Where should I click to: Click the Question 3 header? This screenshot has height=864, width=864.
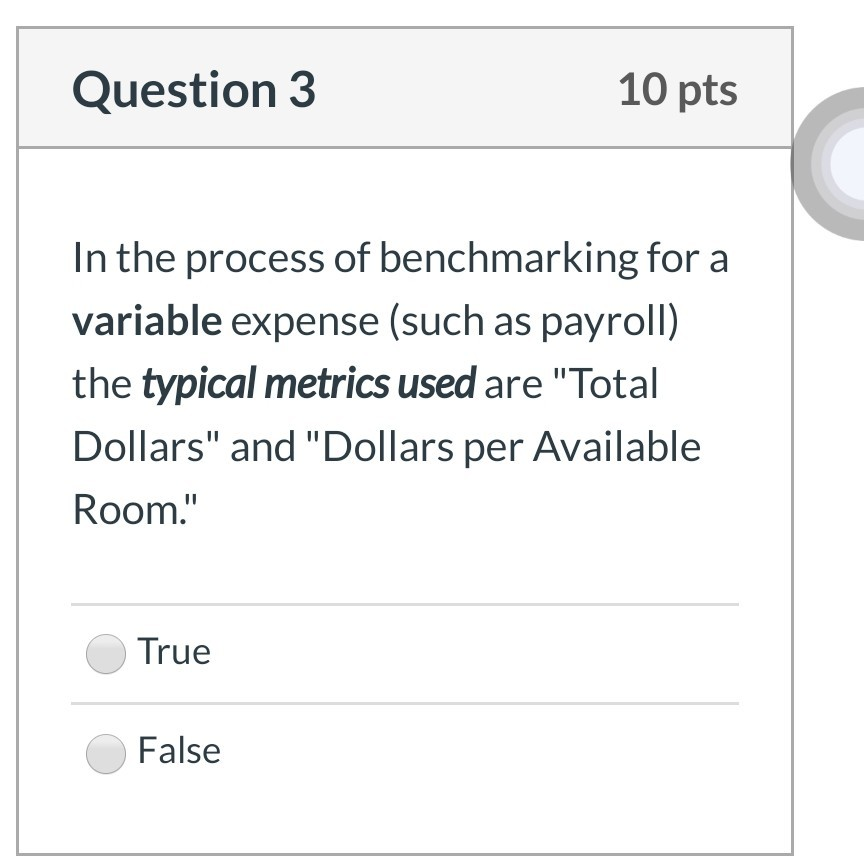(195, 90)
